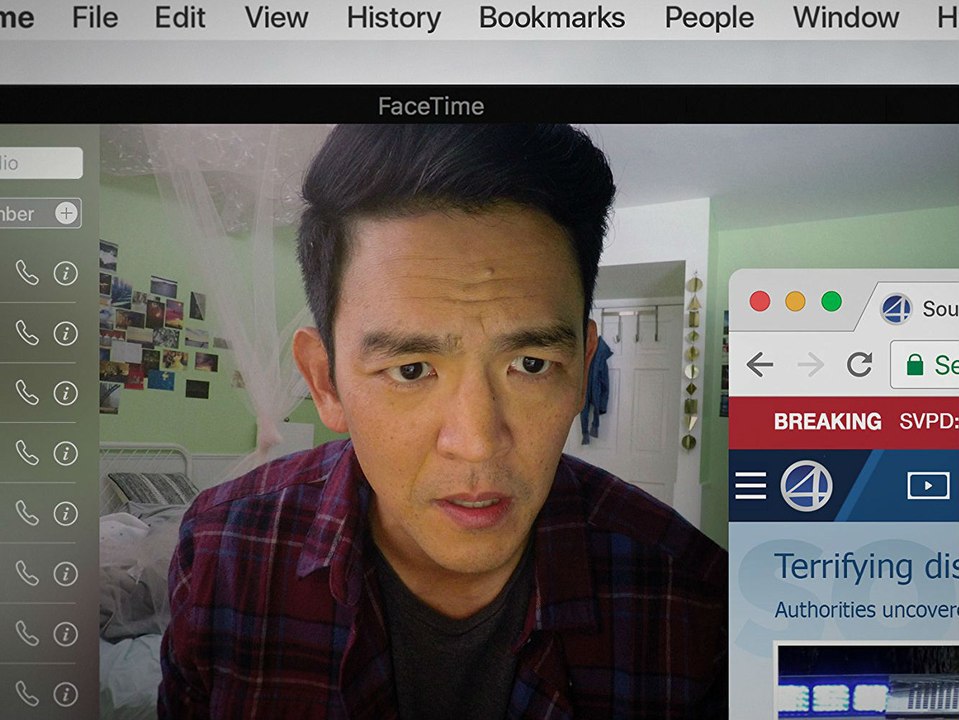Image resolution: width=959 pixels, height=720 pixels.
Task: Open the video player icon on news site
Action: tap(928, 486)
